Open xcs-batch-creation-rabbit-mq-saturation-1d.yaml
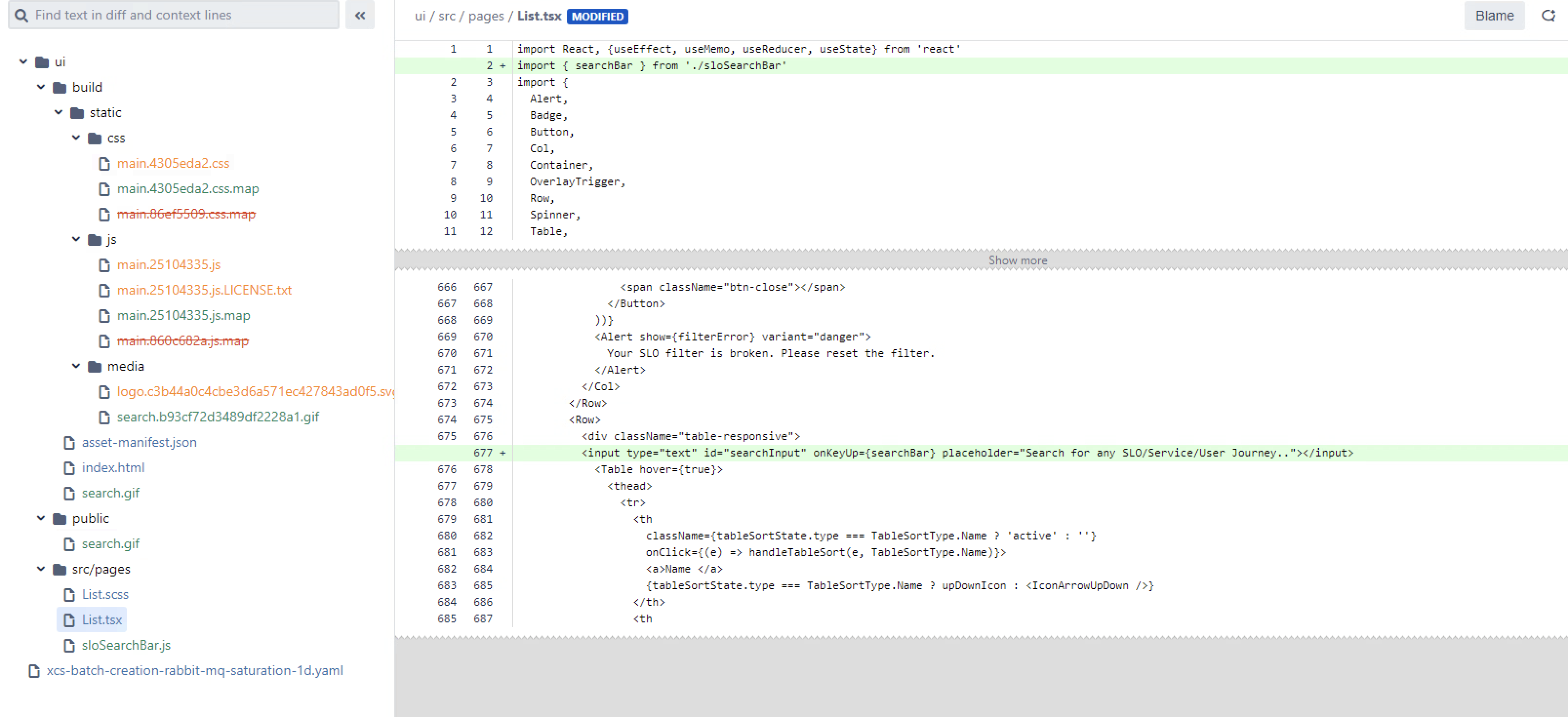 [x=195, y=671]
